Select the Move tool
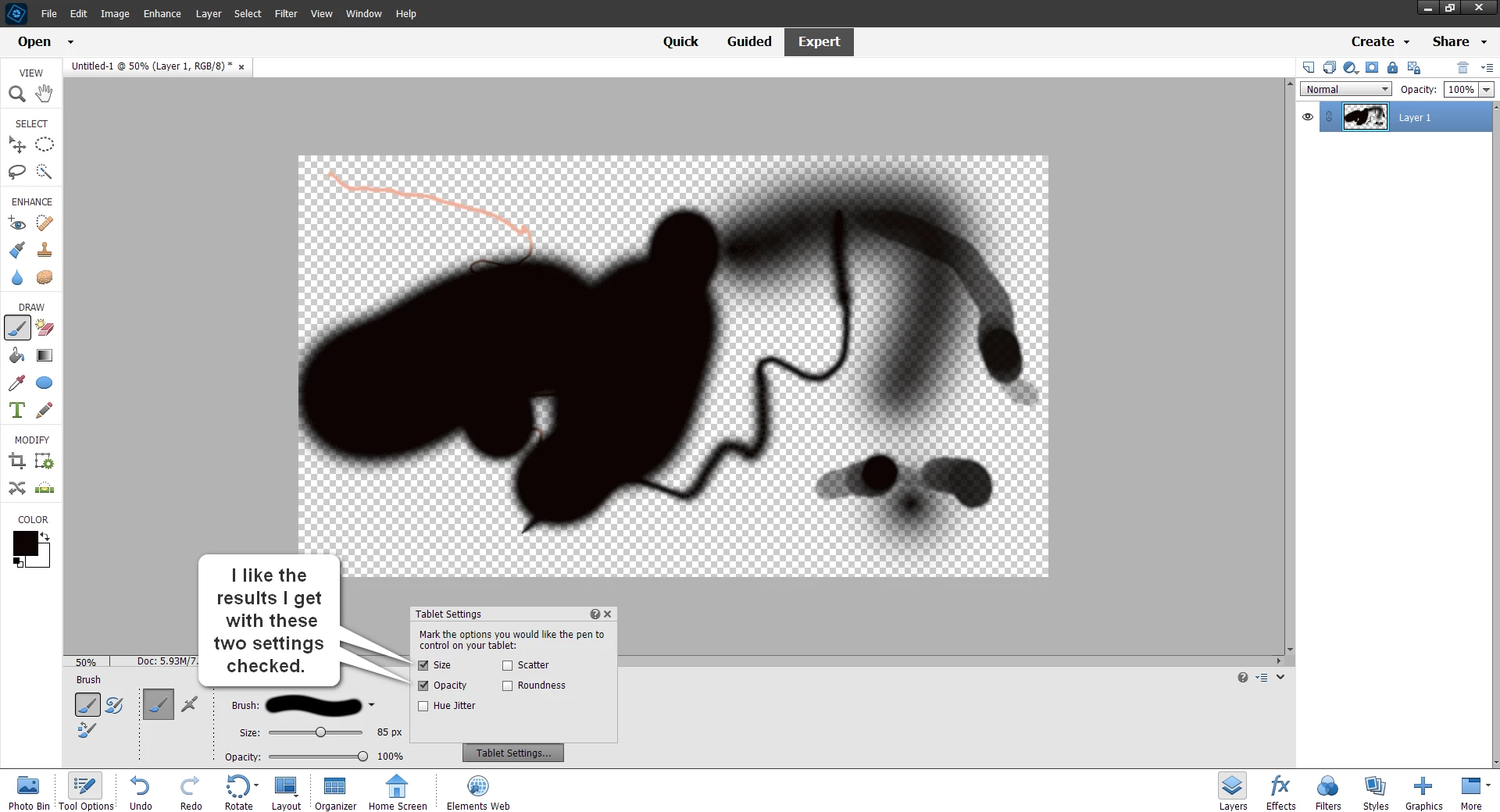1500x812 pixels. (x=17, y=144)
